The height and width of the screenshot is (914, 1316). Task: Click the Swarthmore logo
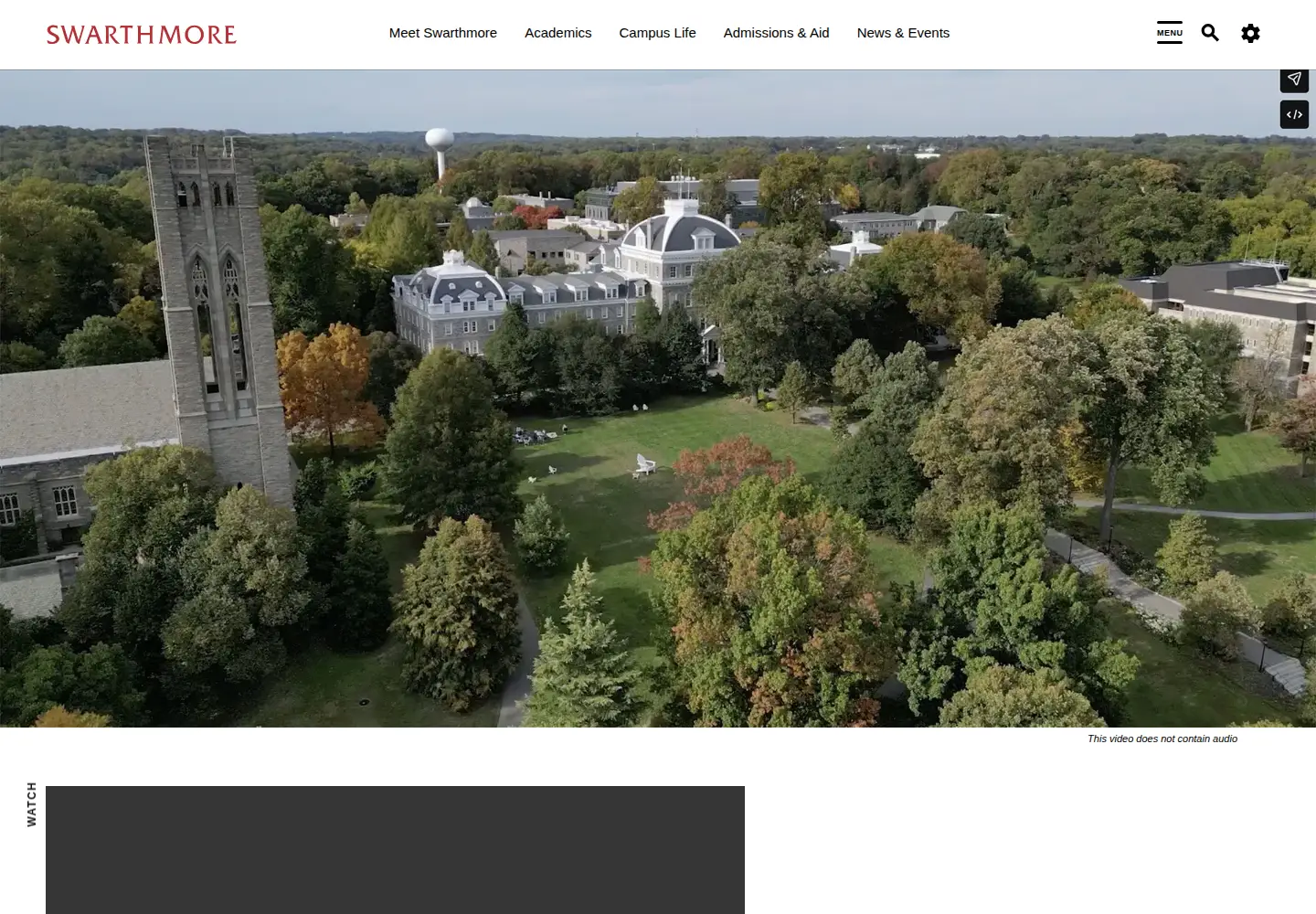[142, 35]
